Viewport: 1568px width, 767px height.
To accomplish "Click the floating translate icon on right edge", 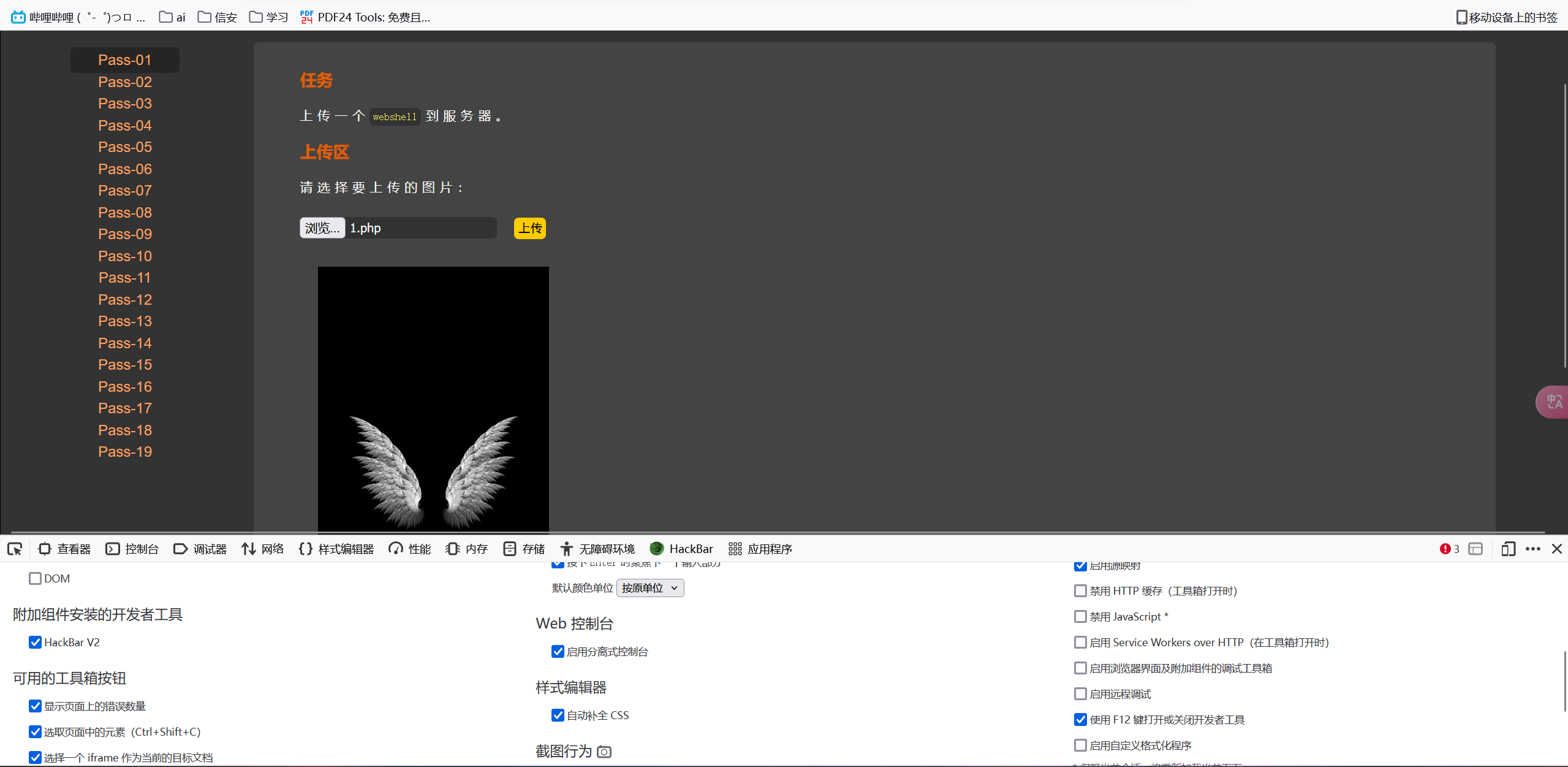I will (x=1553, y=402).
